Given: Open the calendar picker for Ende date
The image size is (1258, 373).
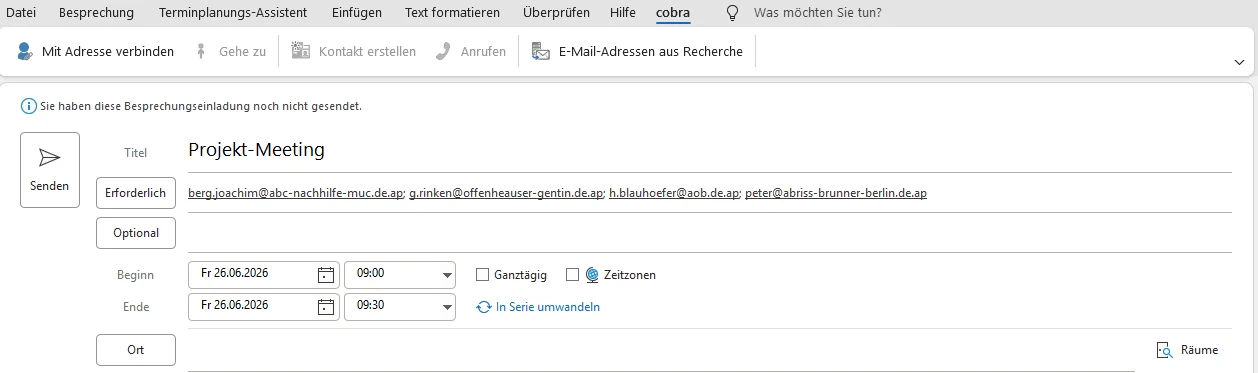Looking at the screenshot, I should click(326, 306).
